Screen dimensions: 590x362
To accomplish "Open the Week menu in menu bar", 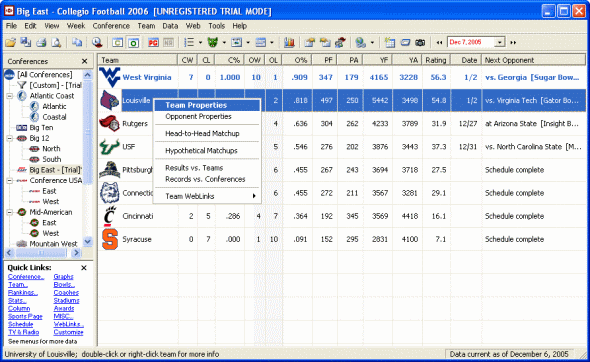I will pos(76,26).
